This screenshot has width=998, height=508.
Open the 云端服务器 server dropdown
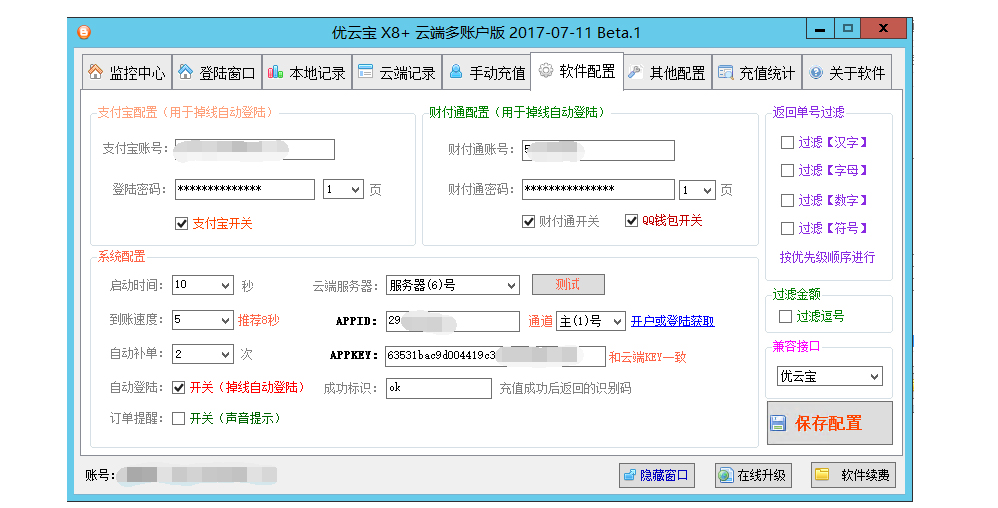click(x=453, y=285)
